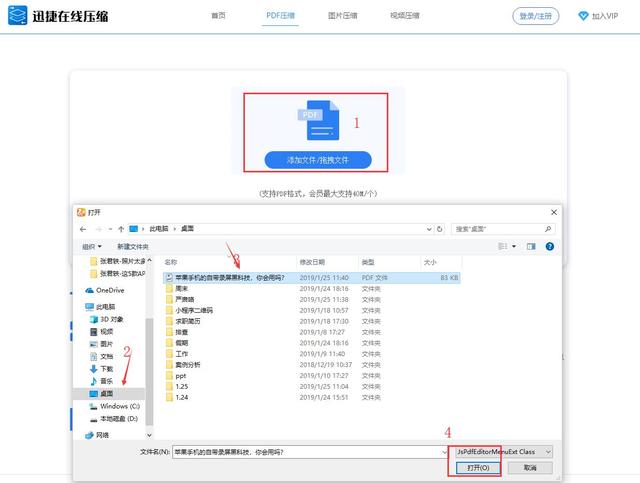This screenshot has width=640, height=483.
Task: Click the up-directory arrow in file dialog
Action: pyautogui.click(x=121, y=229)
